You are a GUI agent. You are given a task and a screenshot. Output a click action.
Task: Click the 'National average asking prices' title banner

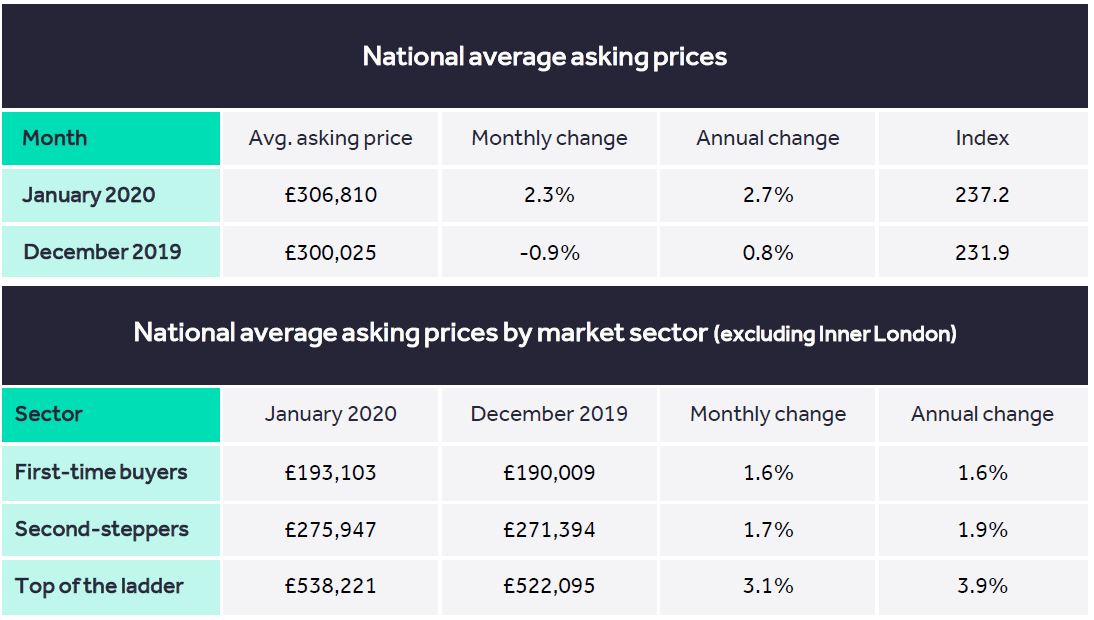545,56
